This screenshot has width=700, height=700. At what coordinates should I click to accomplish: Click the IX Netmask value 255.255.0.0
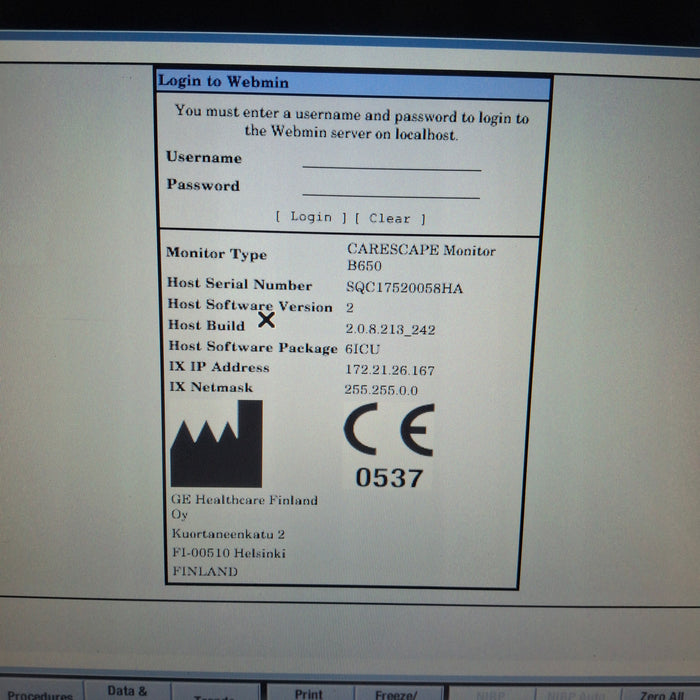point(383,390)
